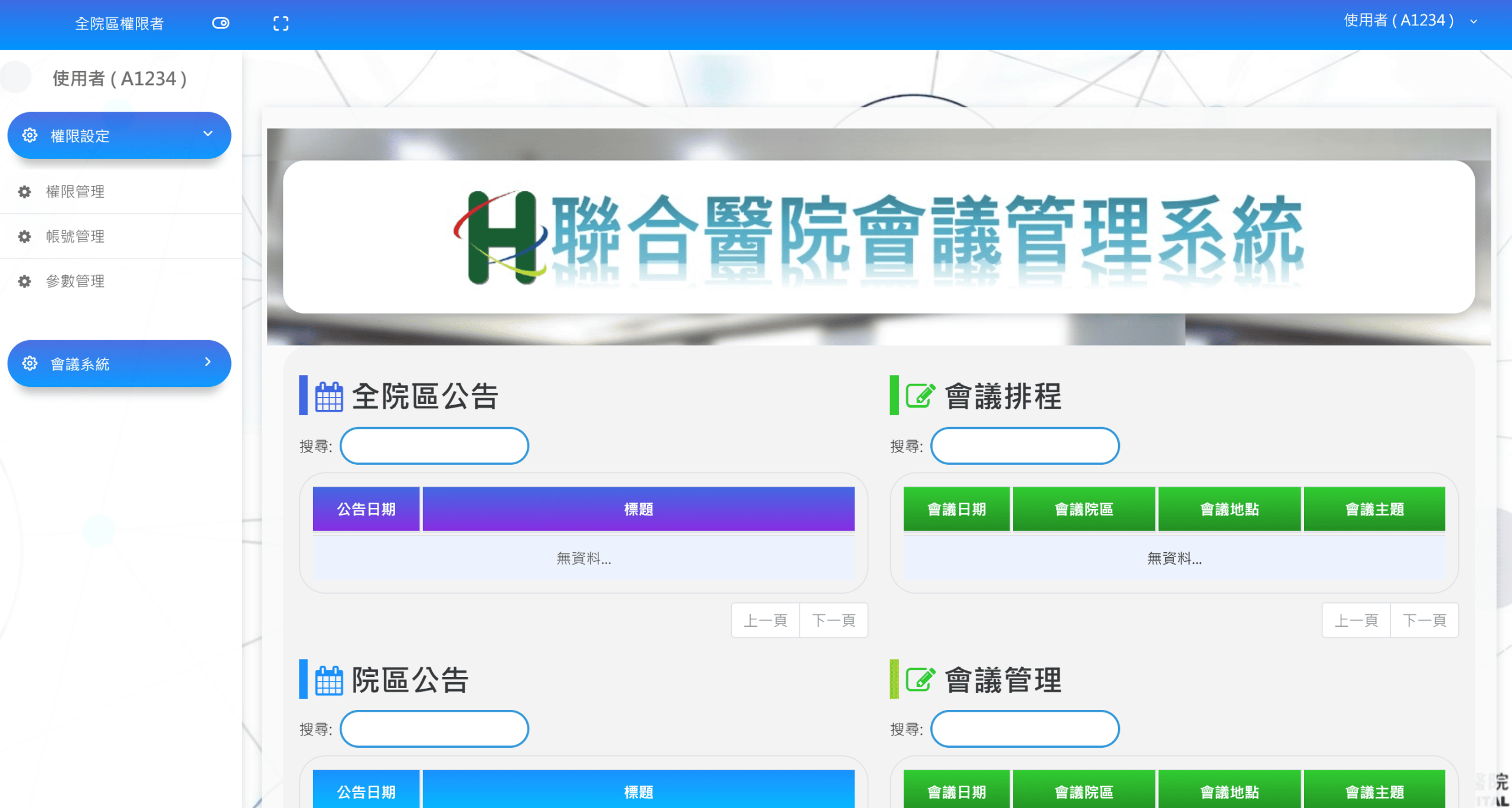Click 公告日期 header in announcements table
This screenshot has height=808, width=1512.
[366, 509]
